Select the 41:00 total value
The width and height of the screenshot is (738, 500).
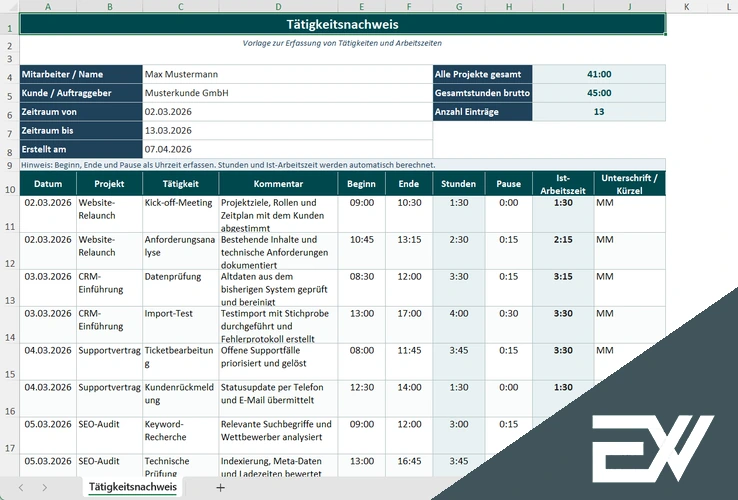pos(599,74)
